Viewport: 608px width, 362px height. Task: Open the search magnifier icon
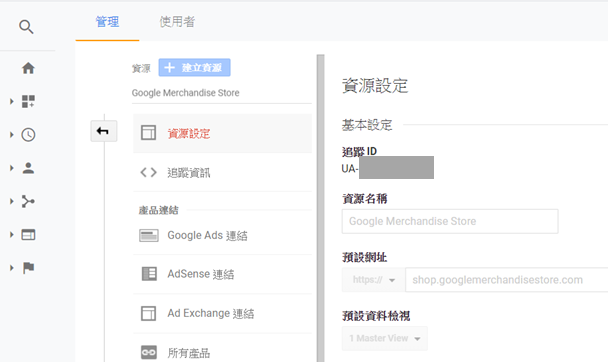point(26,27)
